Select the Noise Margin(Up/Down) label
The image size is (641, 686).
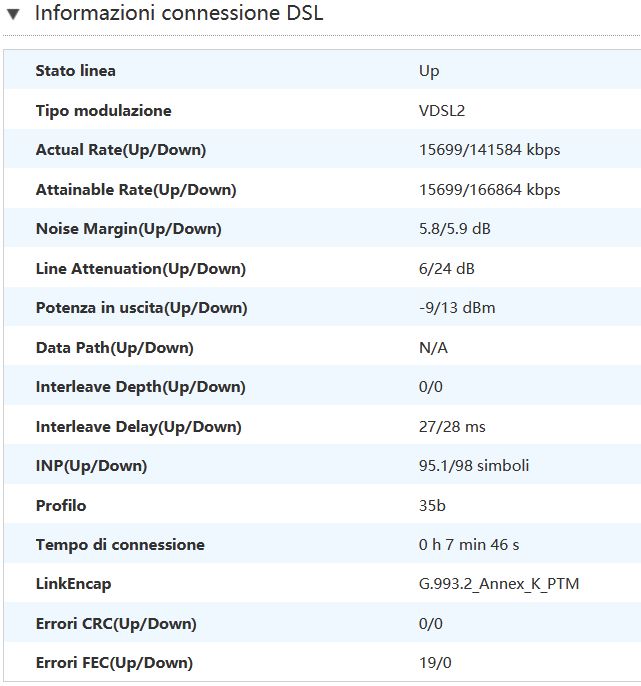(128, 229)
